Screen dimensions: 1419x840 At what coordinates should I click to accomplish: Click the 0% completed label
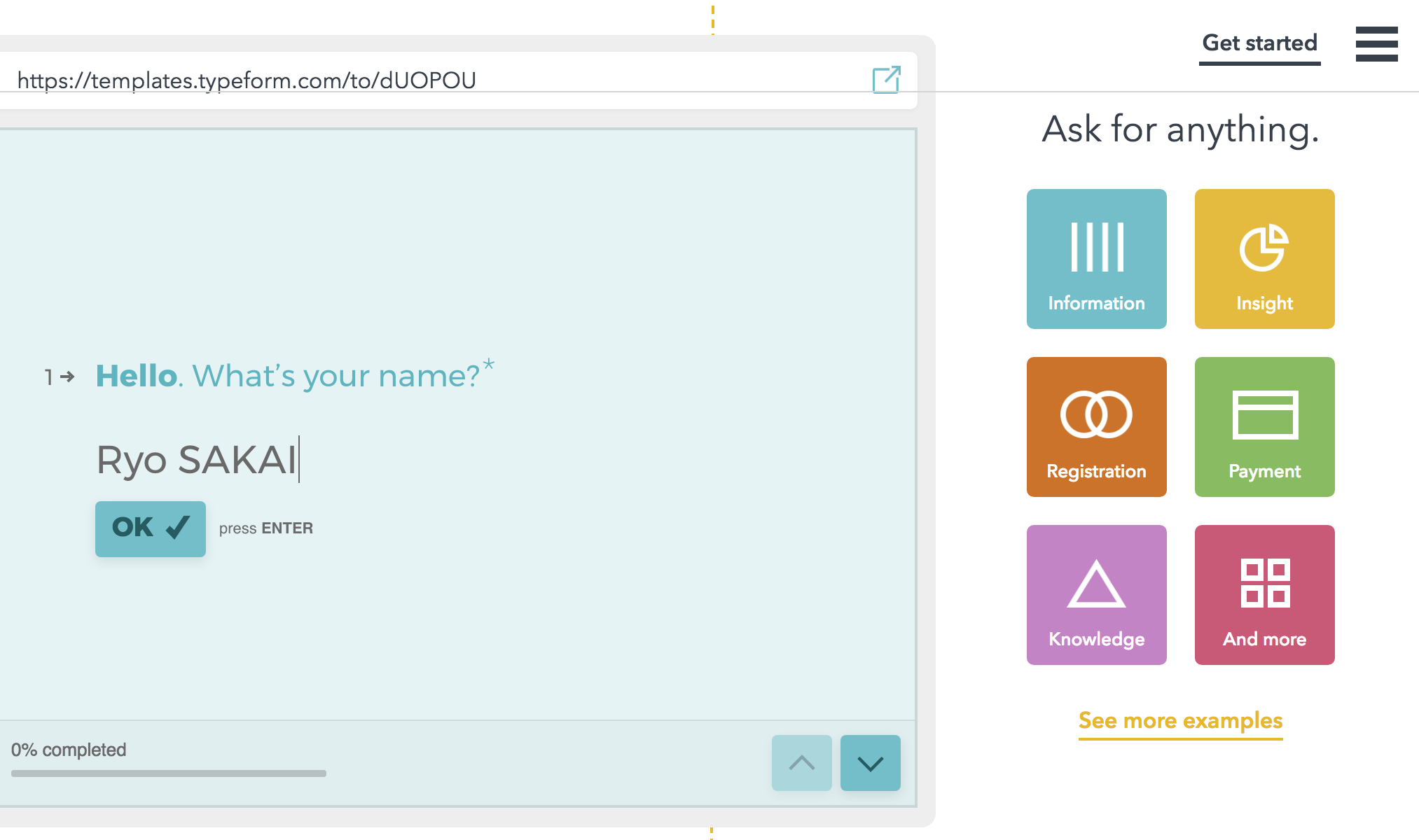pyautogui.click(x=69, y=750)
